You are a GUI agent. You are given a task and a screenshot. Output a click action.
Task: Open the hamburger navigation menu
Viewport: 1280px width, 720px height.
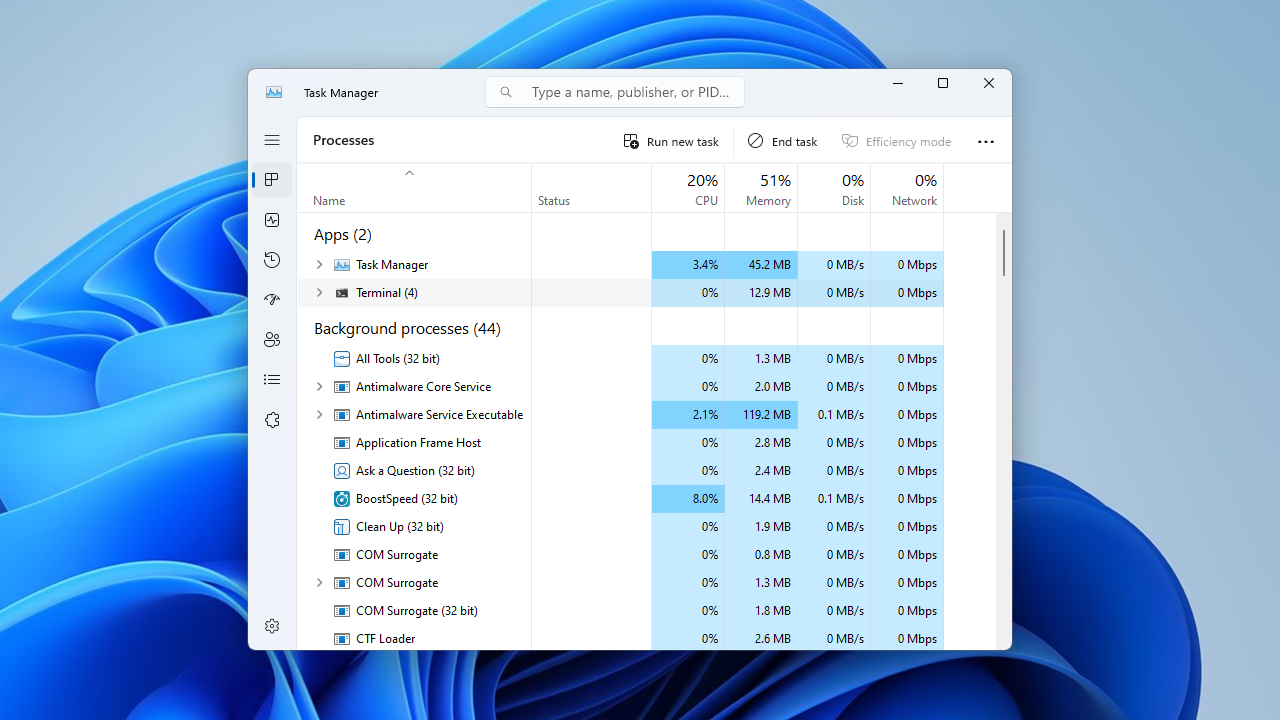272,141
